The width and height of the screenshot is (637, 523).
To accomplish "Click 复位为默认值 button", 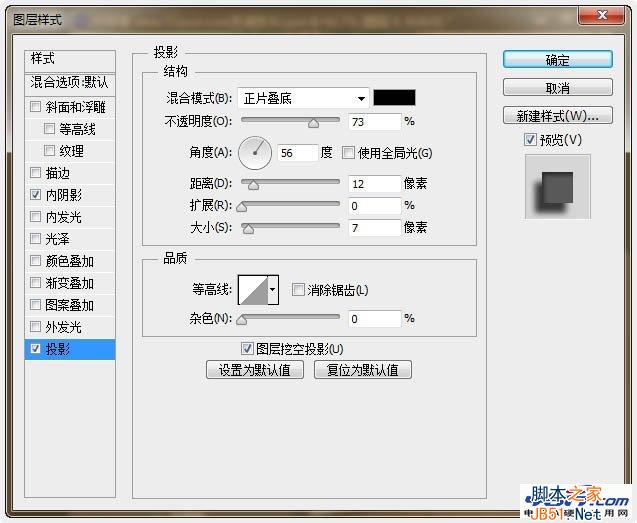I will tap(363, 370).
